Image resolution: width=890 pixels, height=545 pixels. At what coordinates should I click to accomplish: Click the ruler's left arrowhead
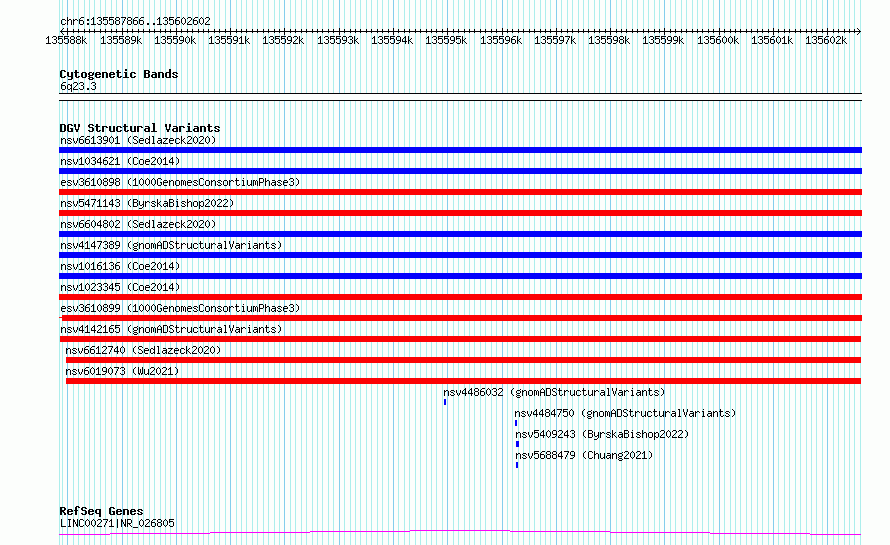[x=62, y=31]
